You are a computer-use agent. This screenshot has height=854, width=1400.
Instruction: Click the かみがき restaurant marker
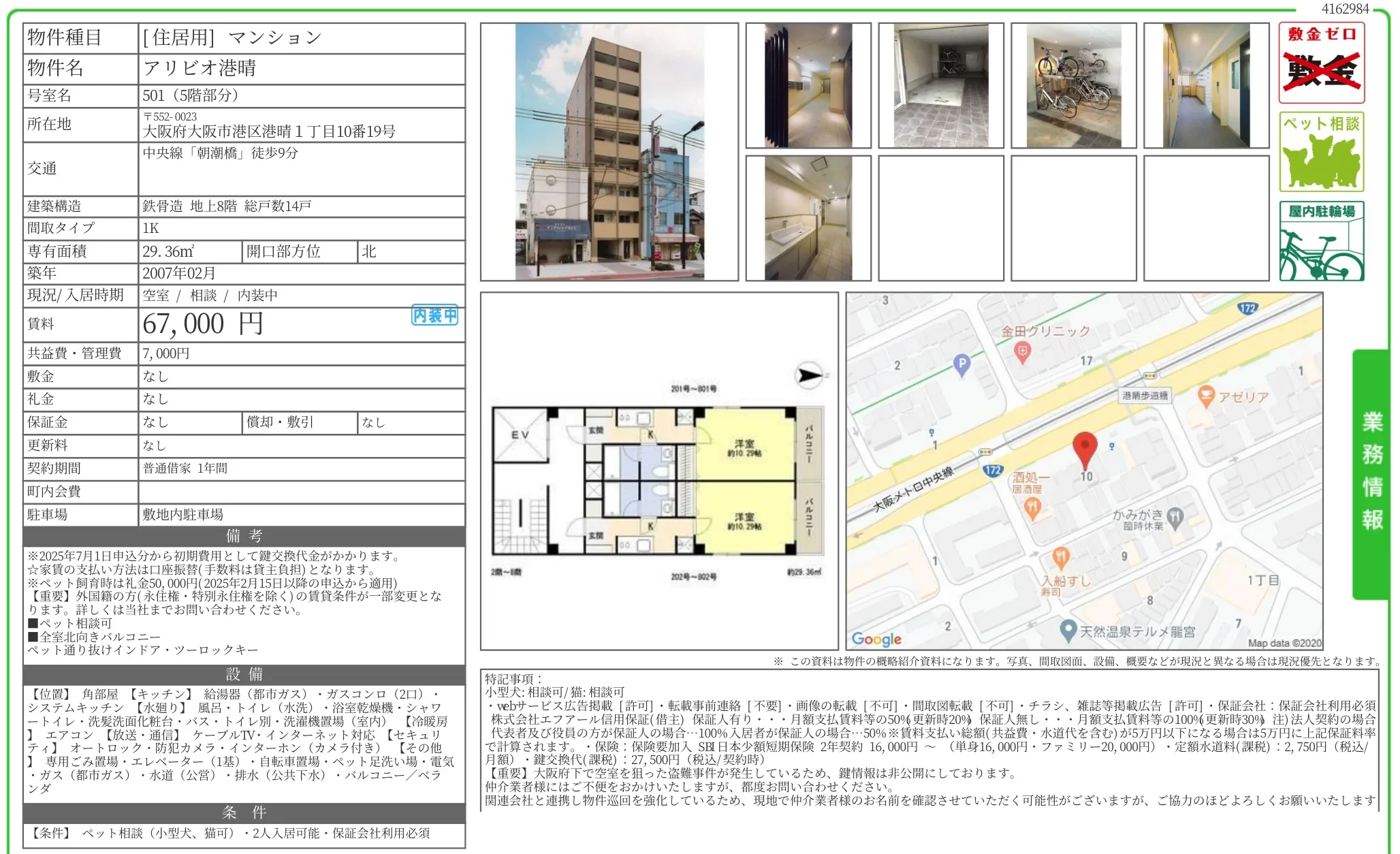(1175, 518)
